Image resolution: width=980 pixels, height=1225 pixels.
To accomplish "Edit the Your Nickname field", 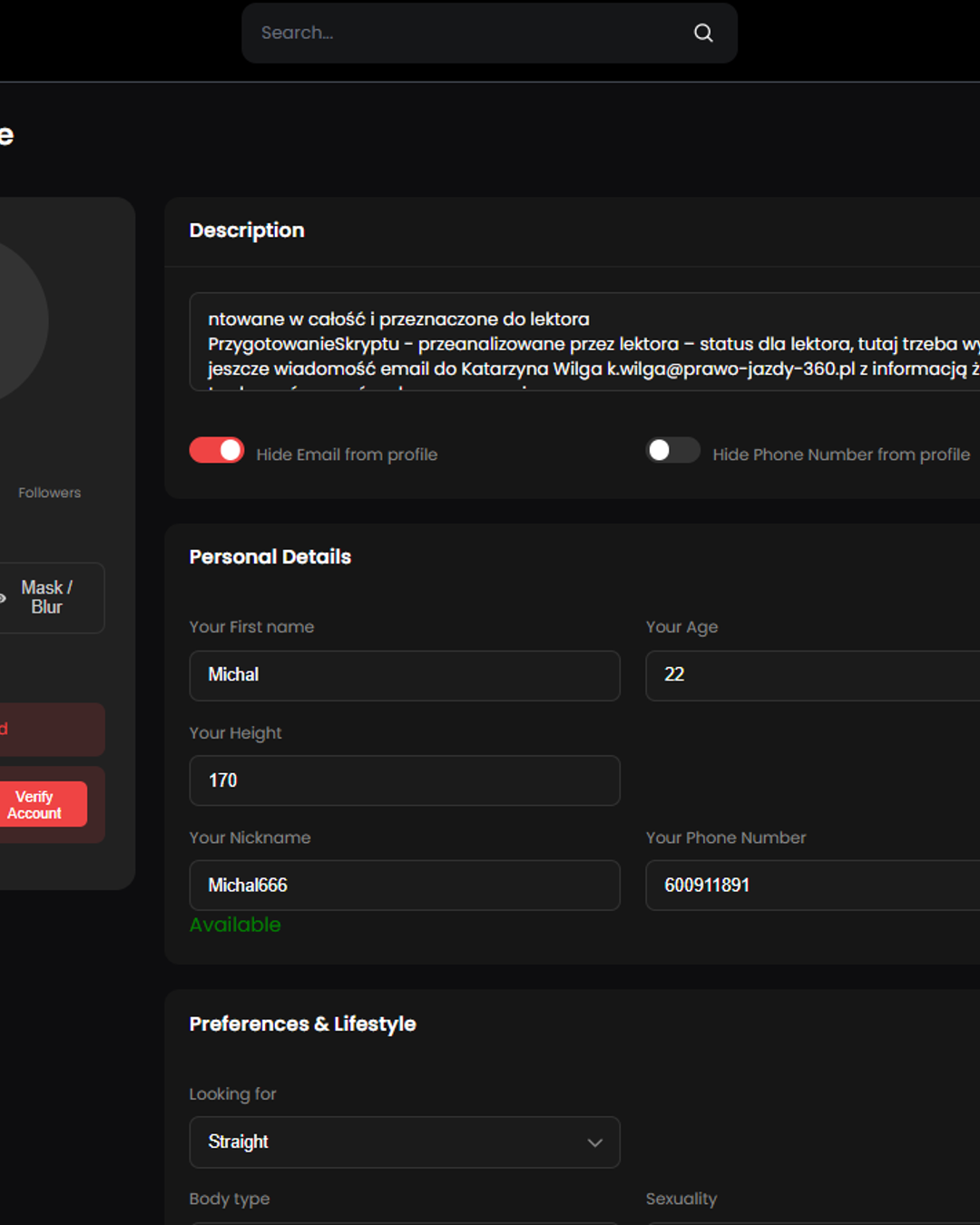I will [405, 886].
